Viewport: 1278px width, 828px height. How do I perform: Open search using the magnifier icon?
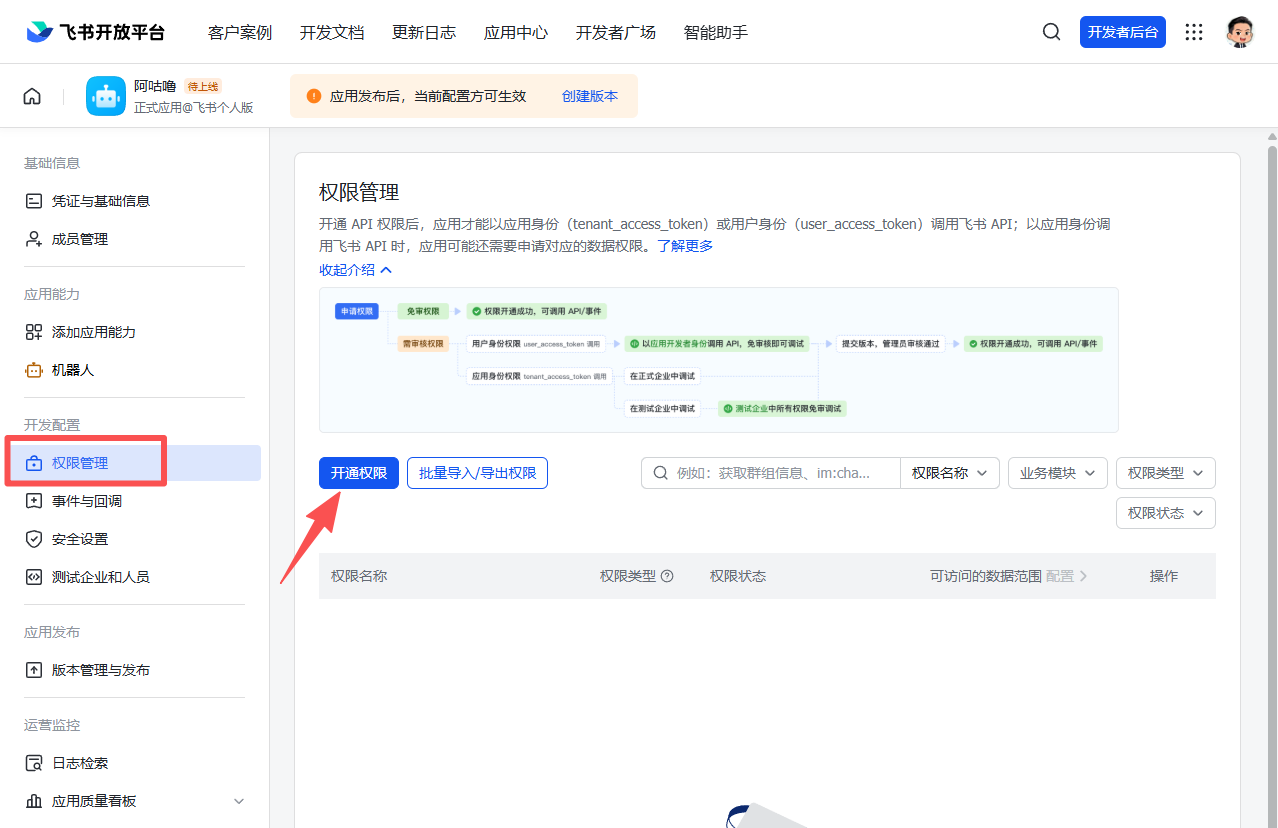pos(1051,31)
